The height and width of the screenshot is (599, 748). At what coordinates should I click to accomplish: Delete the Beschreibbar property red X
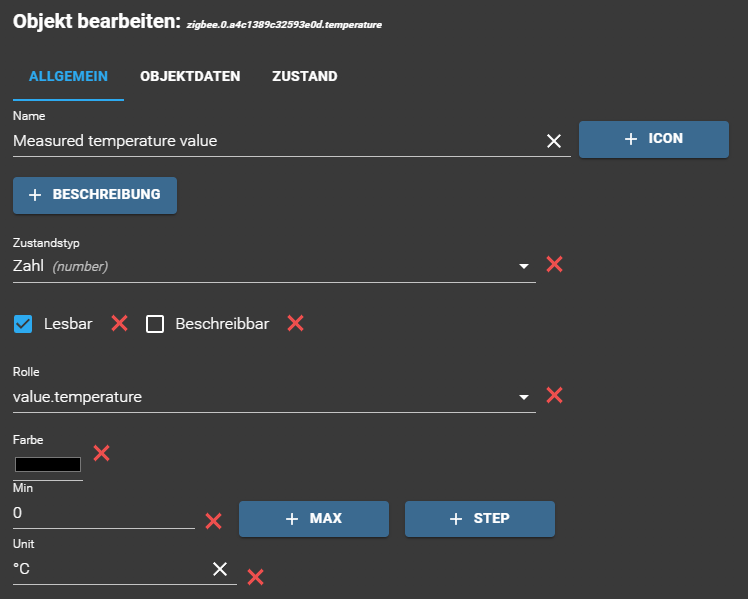(295, 323)
